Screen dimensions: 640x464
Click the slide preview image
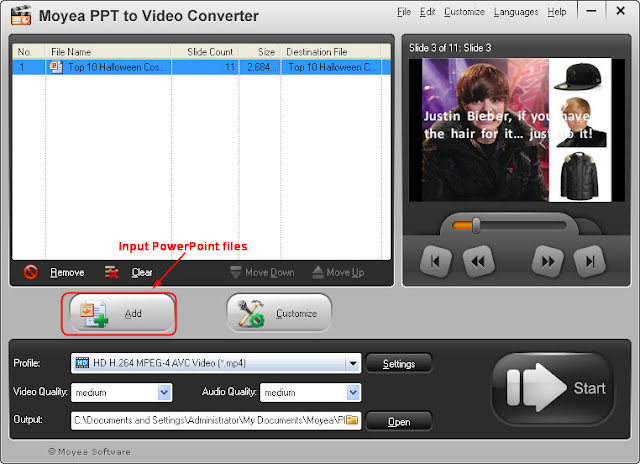(516, 130)
